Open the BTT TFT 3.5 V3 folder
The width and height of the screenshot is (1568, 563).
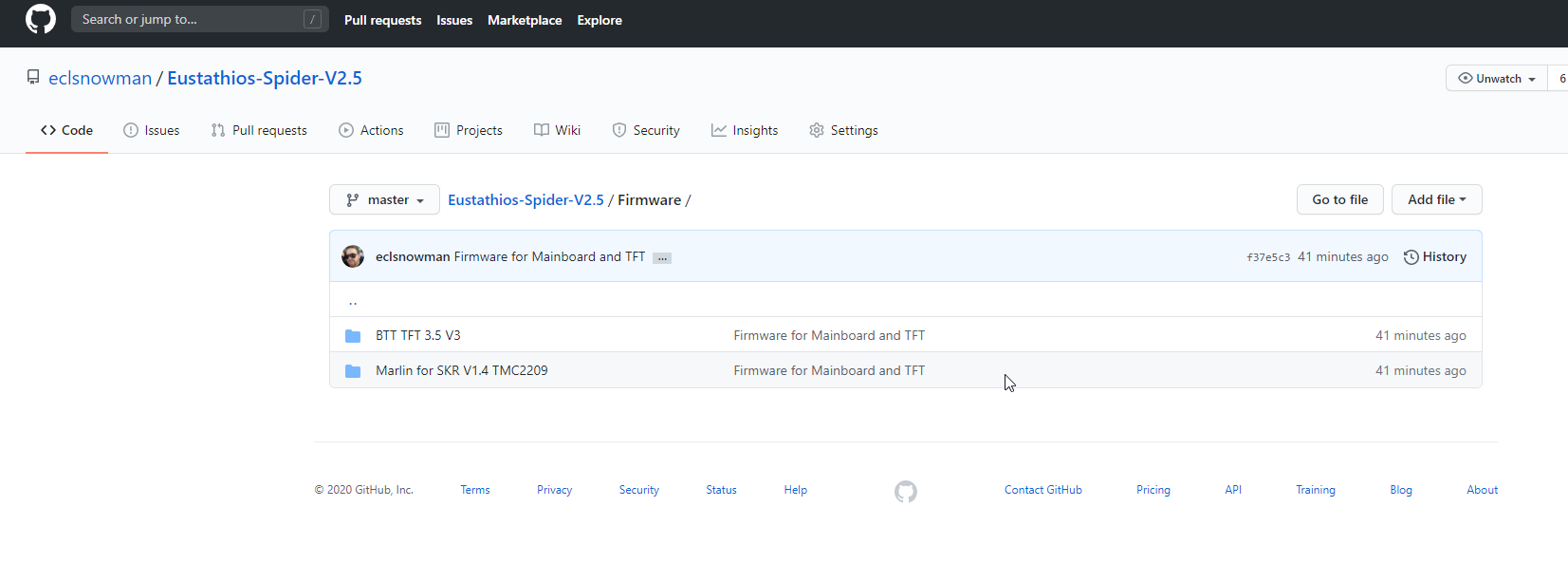418,335
